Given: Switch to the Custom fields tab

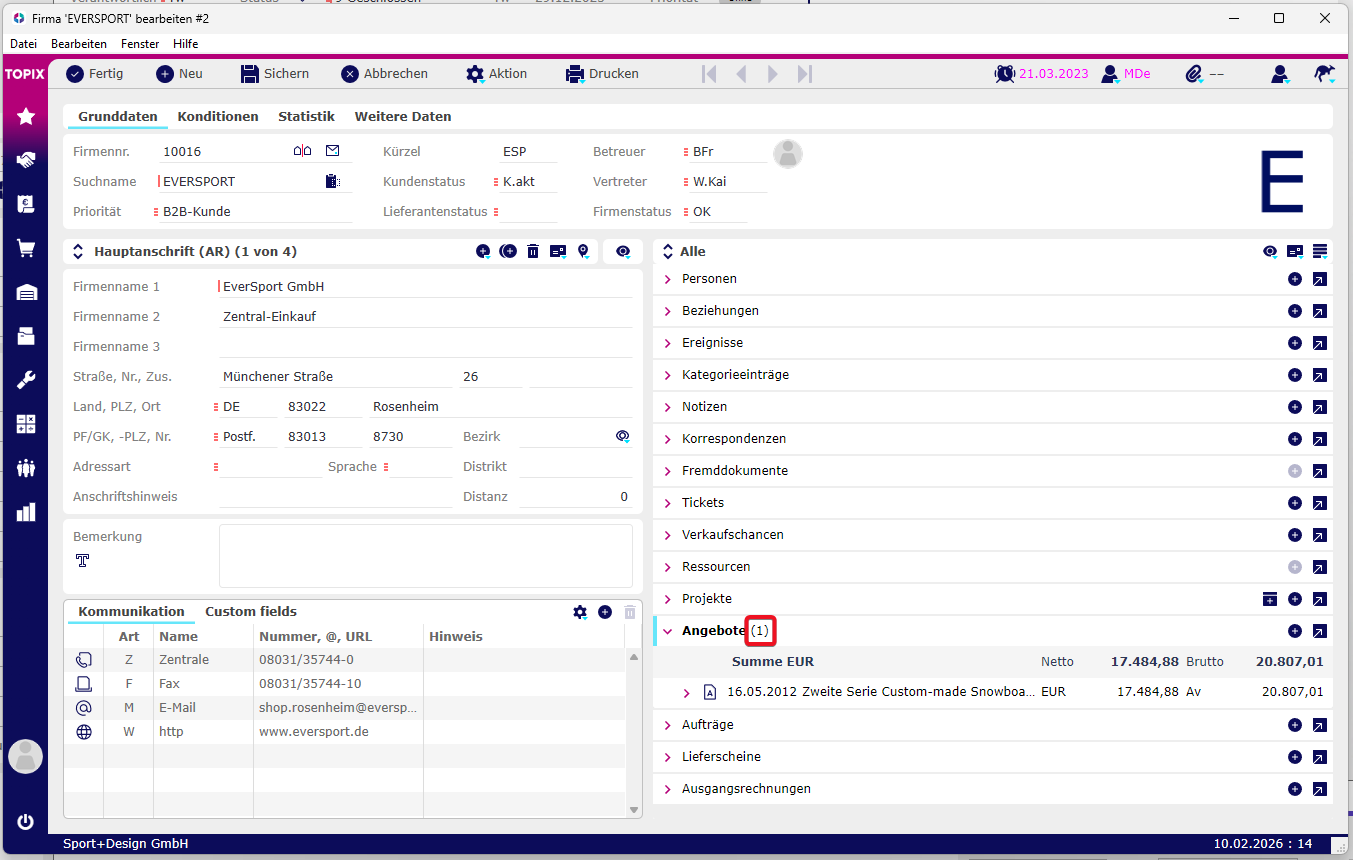Looking at the screenshot, I should pos(251,612).
